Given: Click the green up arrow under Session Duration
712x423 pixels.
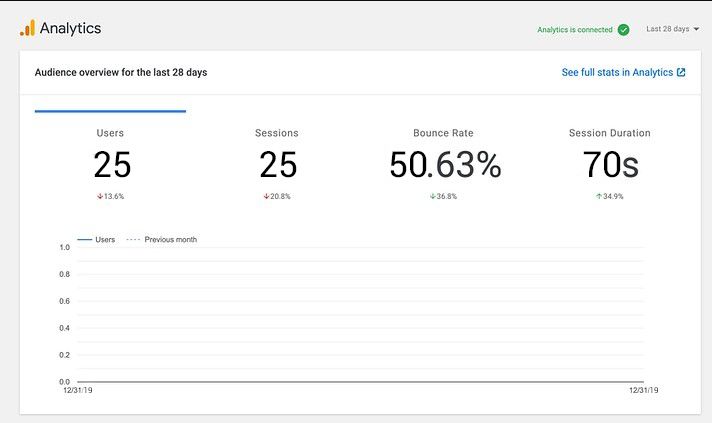Looking at the screenshot, I should [599, 196].
